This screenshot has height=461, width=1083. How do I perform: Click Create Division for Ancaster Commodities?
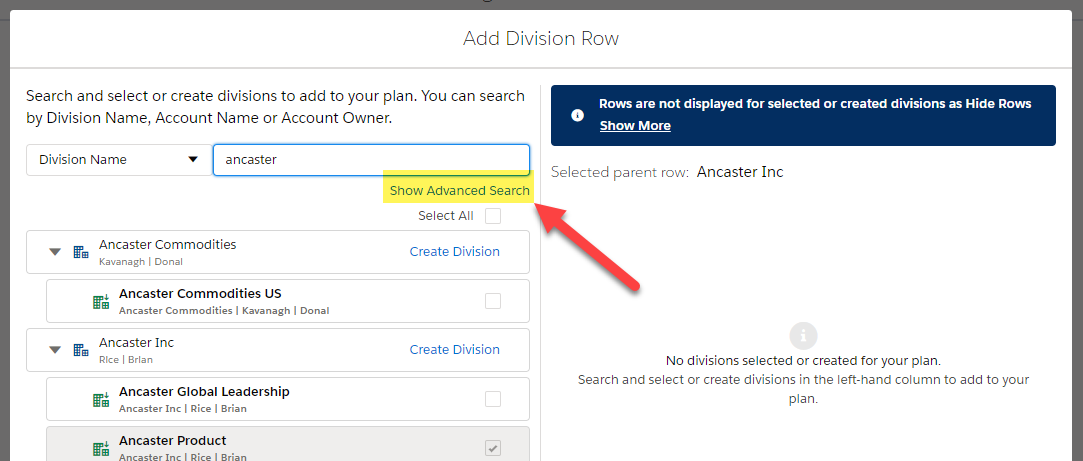click(x=454, y=252)
